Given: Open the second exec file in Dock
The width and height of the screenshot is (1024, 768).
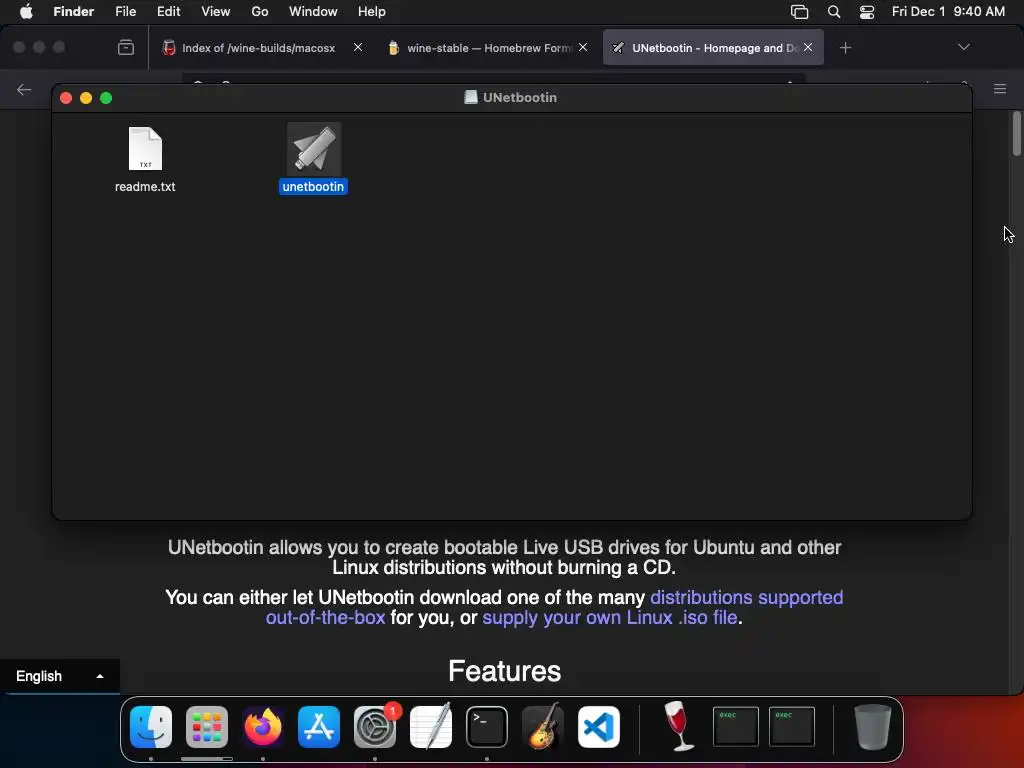Looking at the screenshot, I should pos(792,727).
